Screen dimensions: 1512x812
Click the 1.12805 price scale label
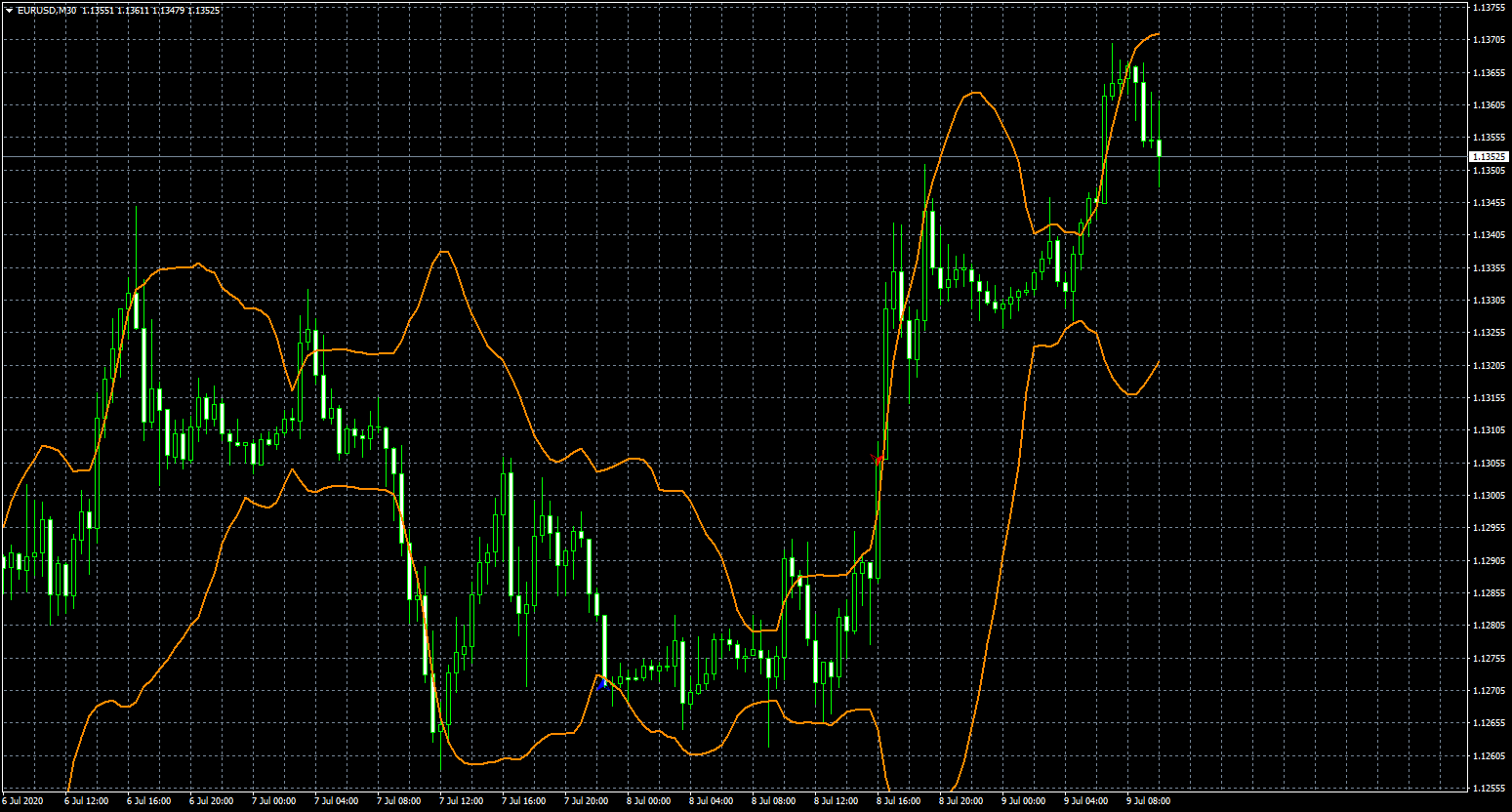coord(1489,626)
